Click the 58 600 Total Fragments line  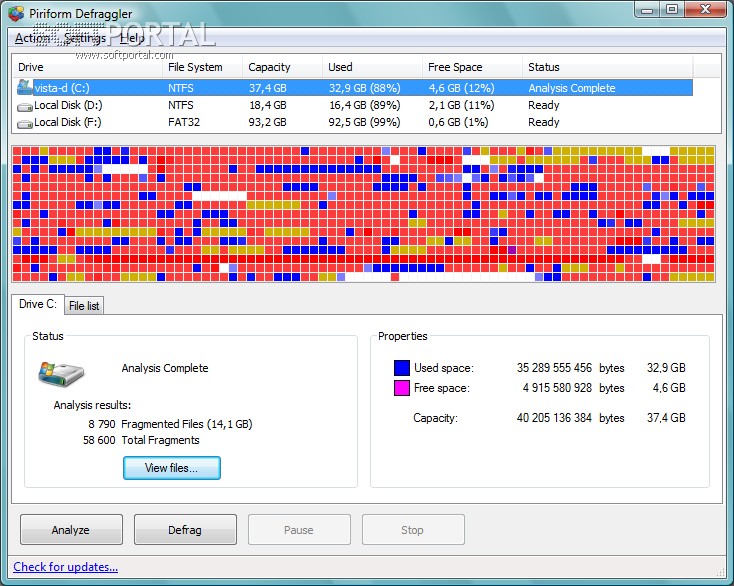[x=141, y=440]
